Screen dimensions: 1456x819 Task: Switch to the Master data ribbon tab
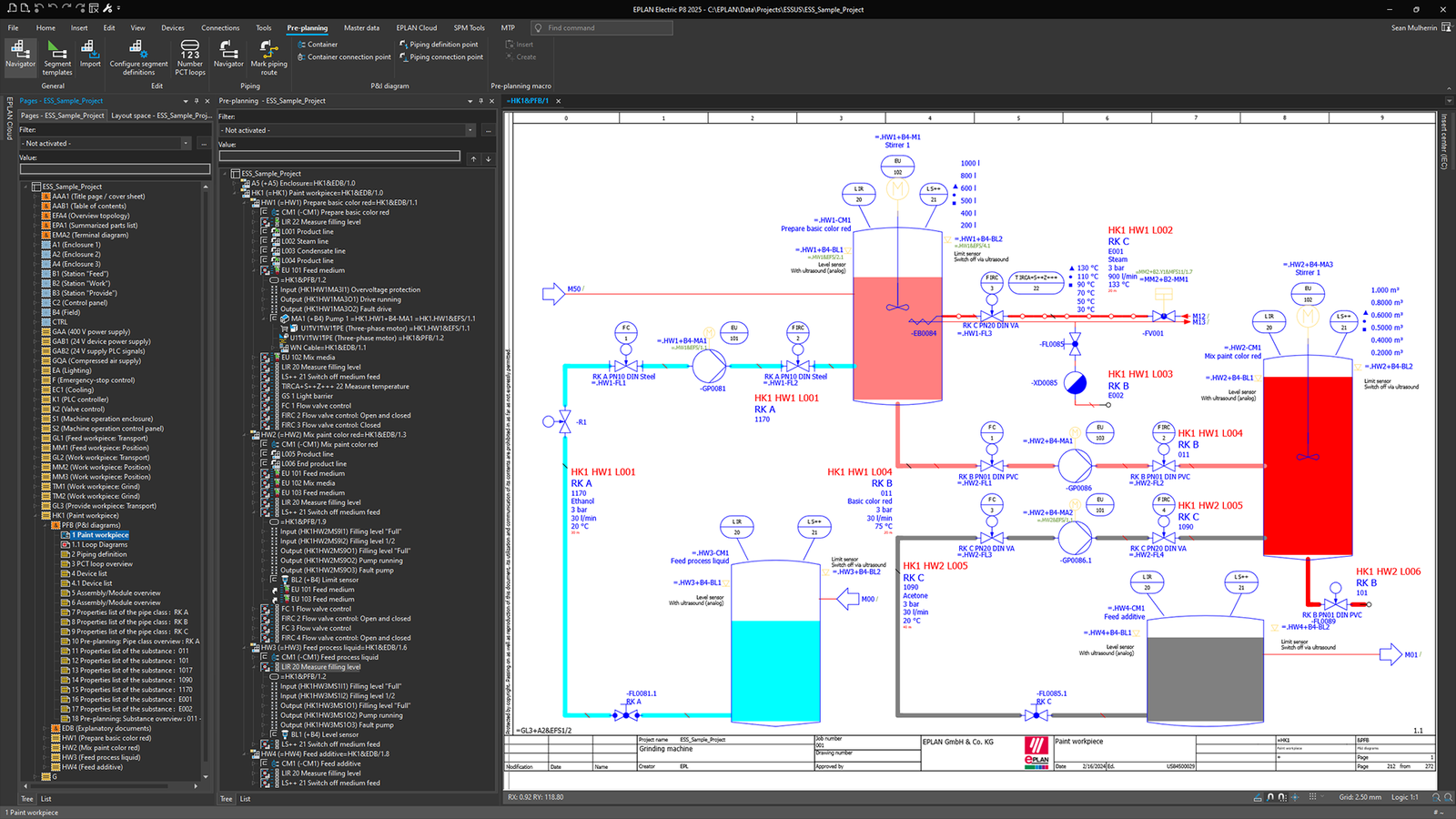362,28
